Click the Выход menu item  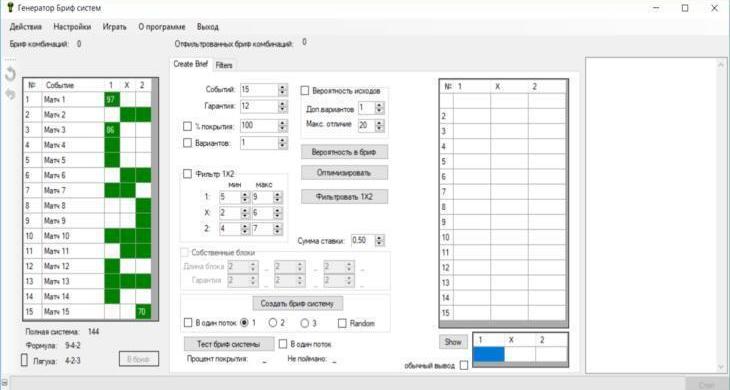point(208,27)
